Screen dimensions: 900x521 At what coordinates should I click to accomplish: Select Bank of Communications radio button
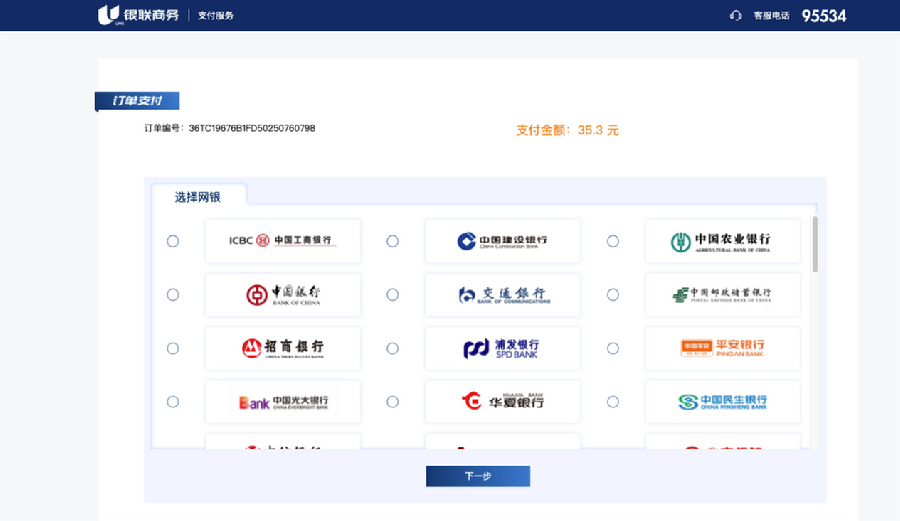pyautogui.click(x=393, y=295)
